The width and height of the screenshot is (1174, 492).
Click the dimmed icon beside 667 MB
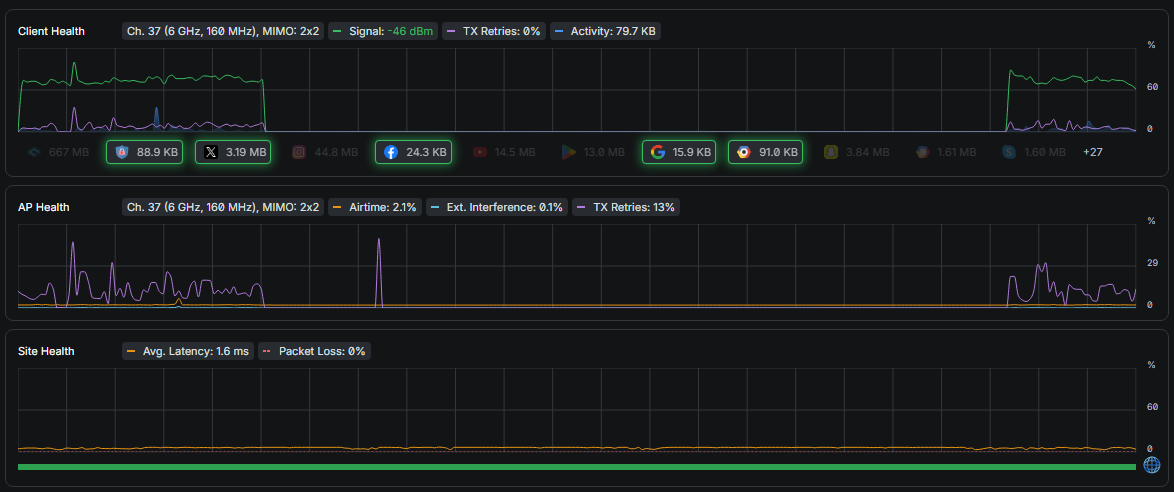34,152
